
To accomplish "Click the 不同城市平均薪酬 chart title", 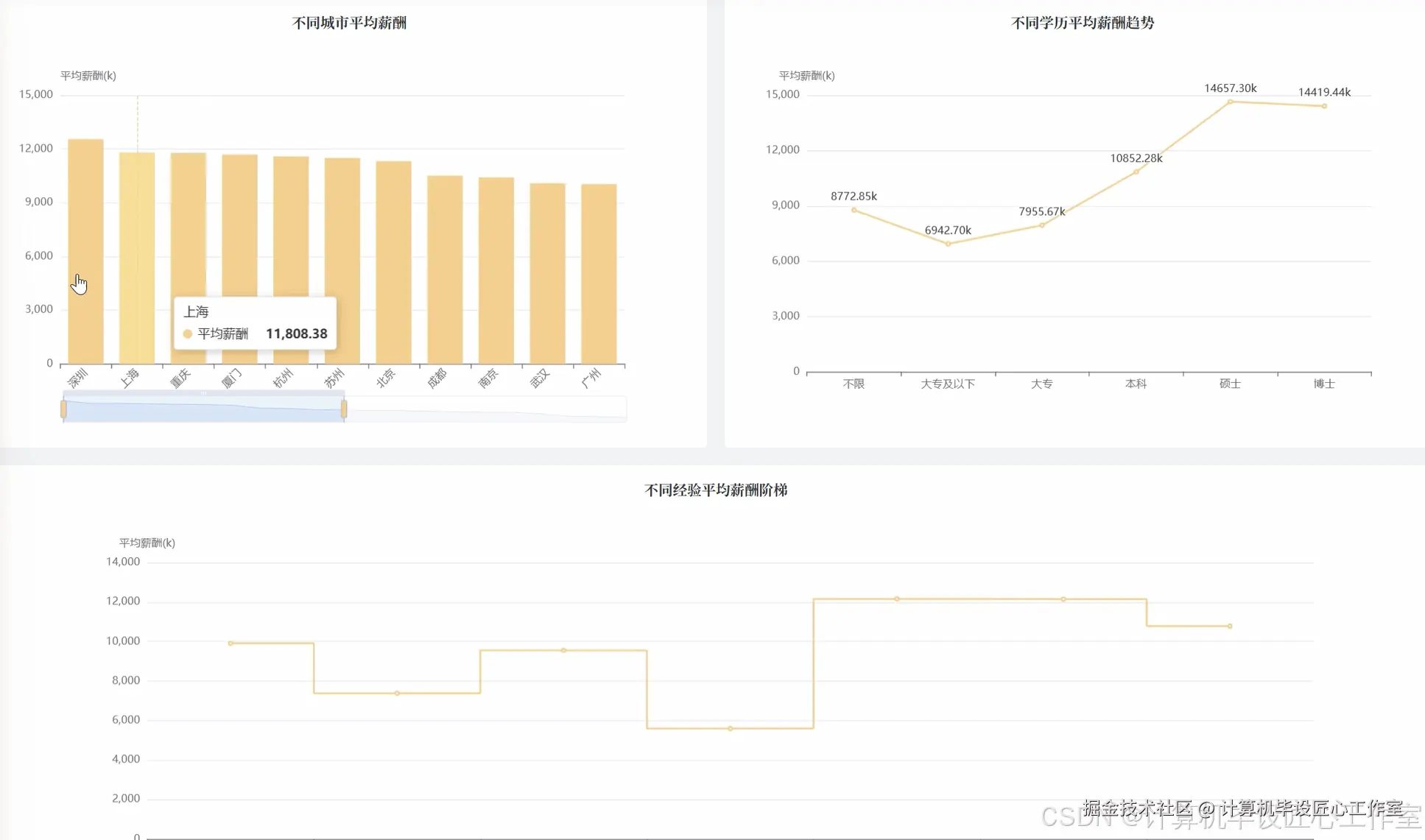I will tap(349, 23).
